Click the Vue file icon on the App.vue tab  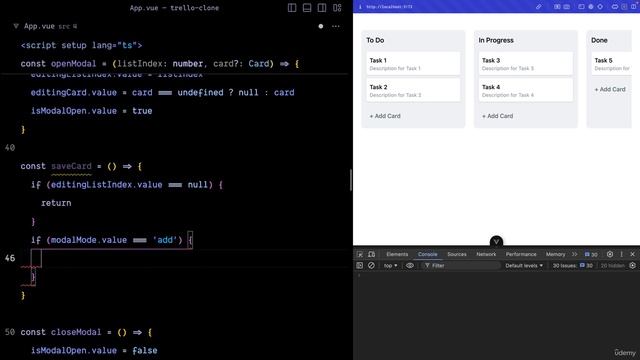click(x=16, y=26)
